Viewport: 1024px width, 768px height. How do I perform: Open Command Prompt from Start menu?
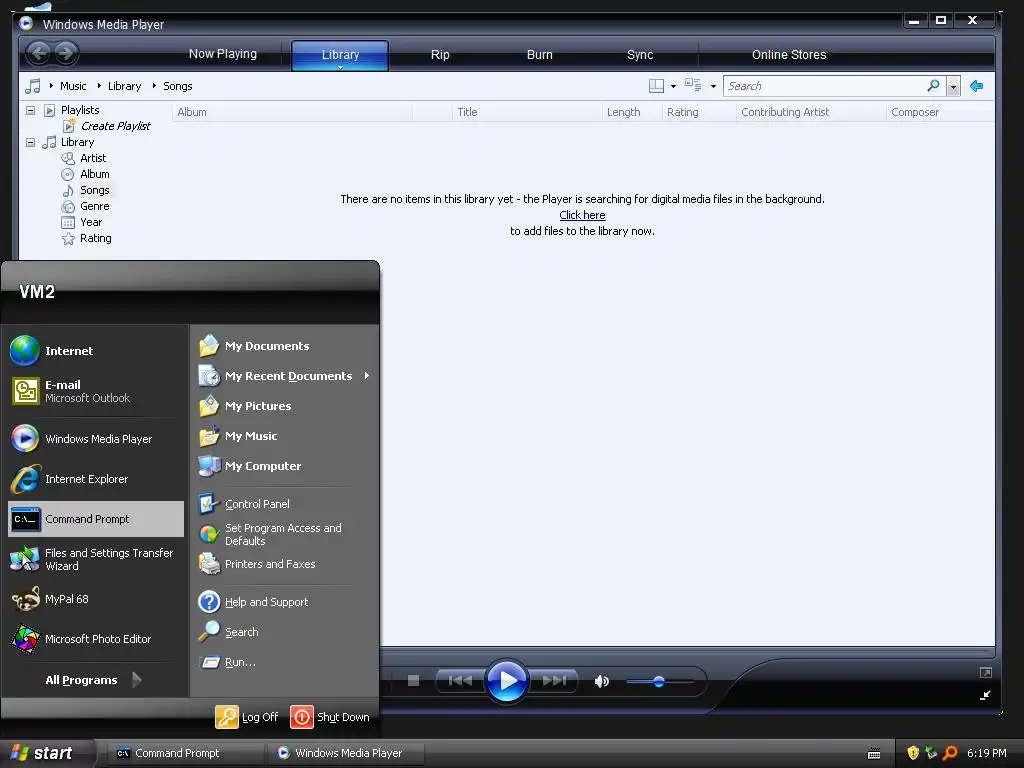point(96,519)
